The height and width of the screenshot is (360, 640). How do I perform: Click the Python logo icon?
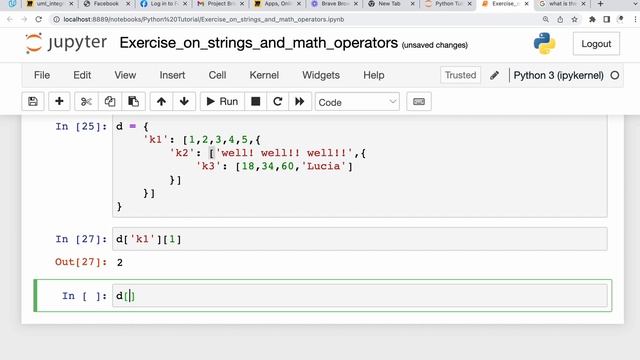click(544, 43)
